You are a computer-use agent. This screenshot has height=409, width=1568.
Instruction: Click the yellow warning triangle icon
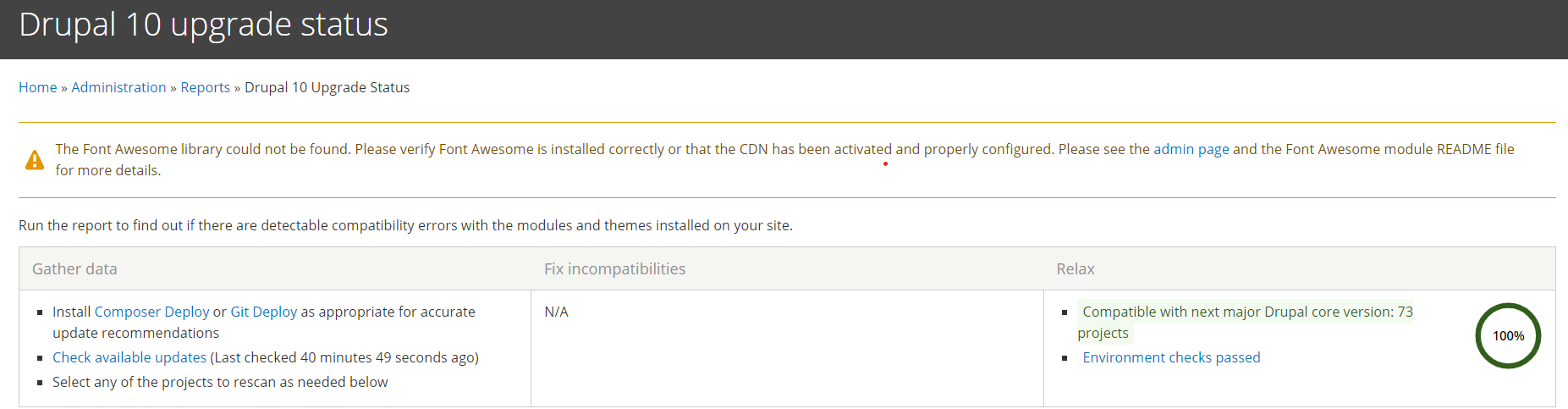[x=35, y=160]
